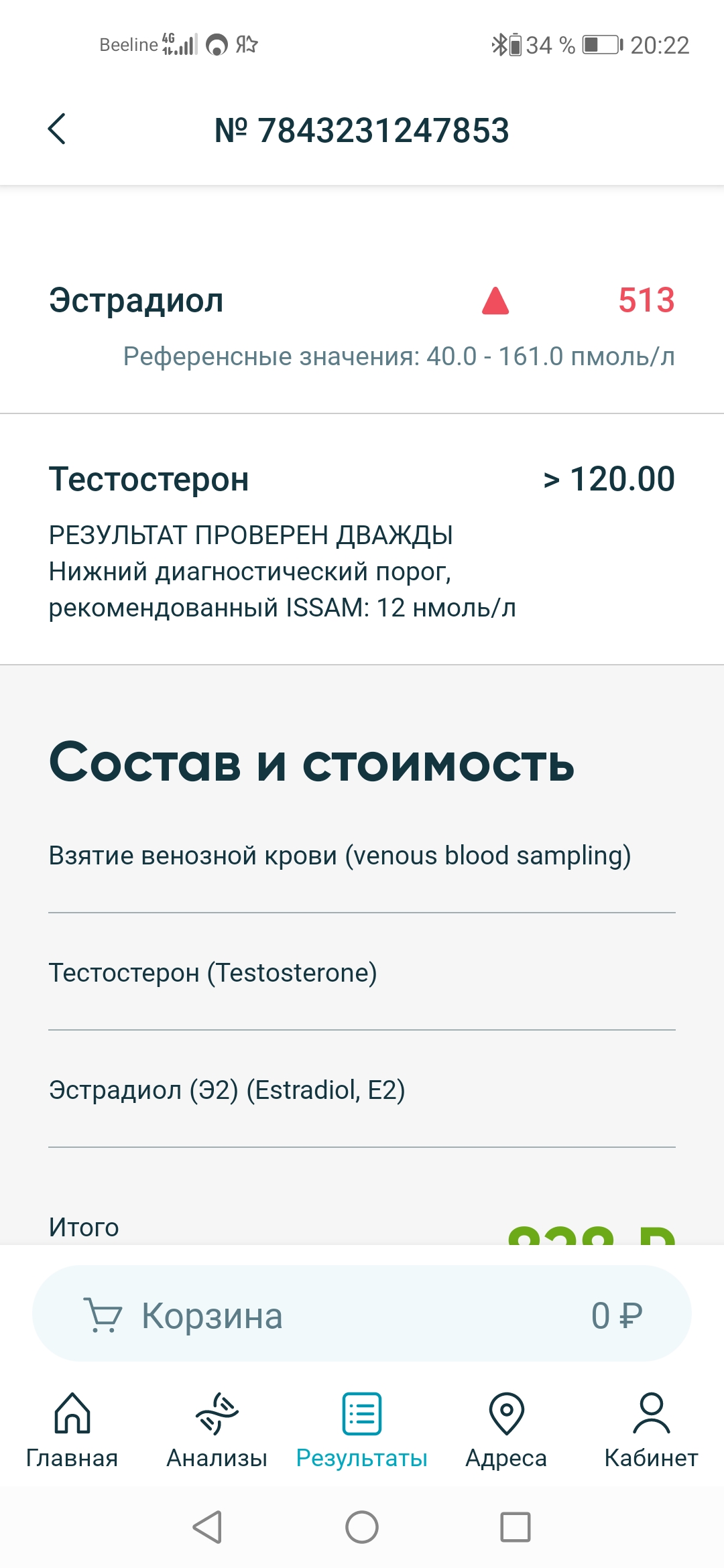Viewport: 724px width, 1568px height.
Task: Tap the Тестостерон (Testosterone) list item
Action: click(x=213, y=972)
